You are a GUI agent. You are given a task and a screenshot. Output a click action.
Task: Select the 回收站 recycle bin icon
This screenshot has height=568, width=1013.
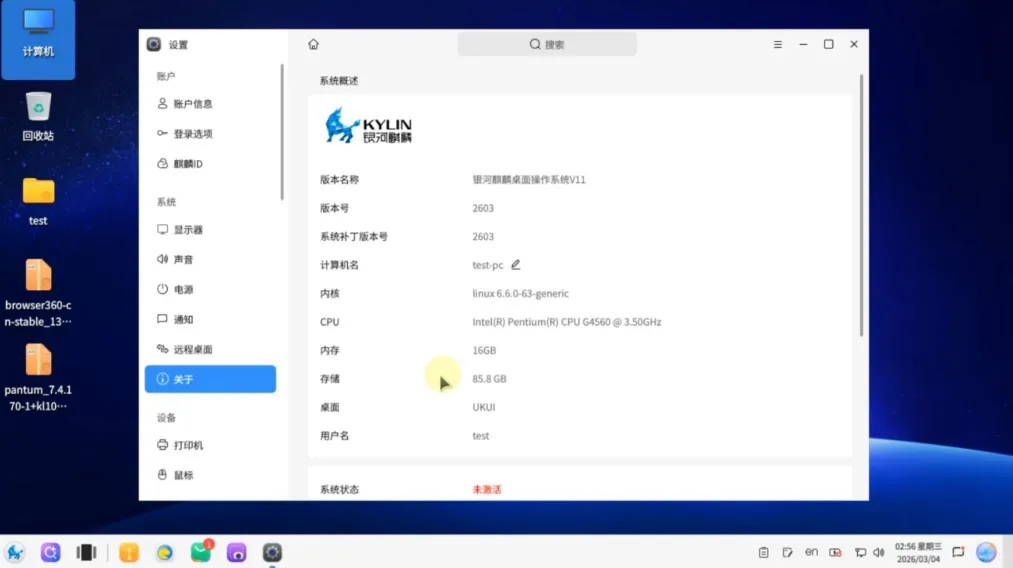coord(38,117)
